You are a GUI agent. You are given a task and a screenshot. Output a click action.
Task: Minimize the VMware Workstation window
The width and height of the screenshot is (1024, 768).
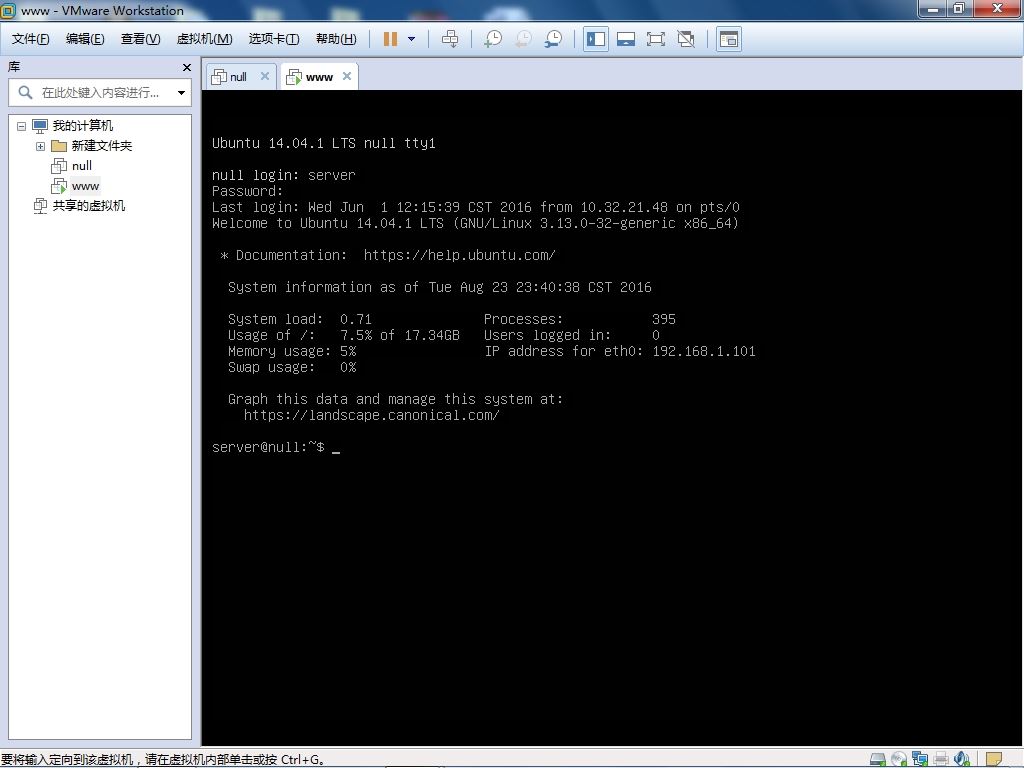pos(933,9)
